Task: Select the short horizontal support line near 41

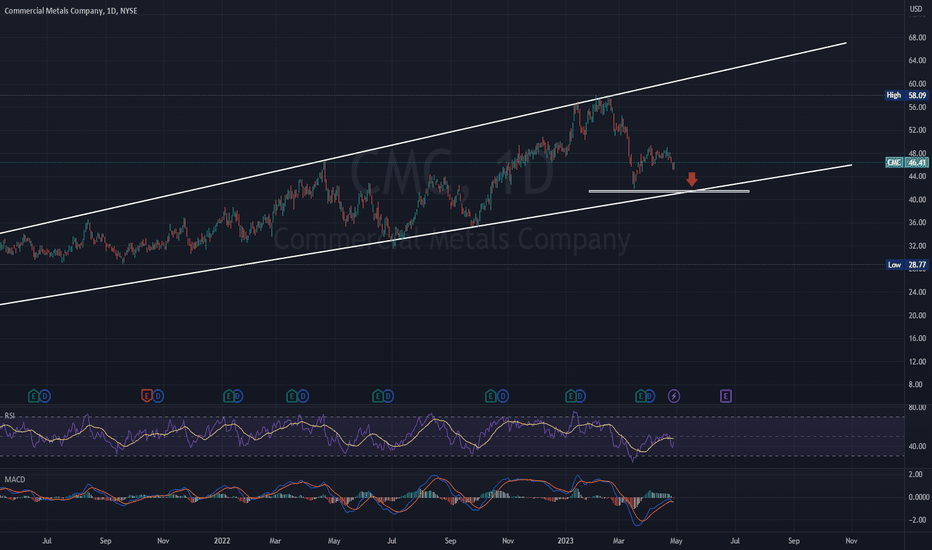Action: click(669, 191)
